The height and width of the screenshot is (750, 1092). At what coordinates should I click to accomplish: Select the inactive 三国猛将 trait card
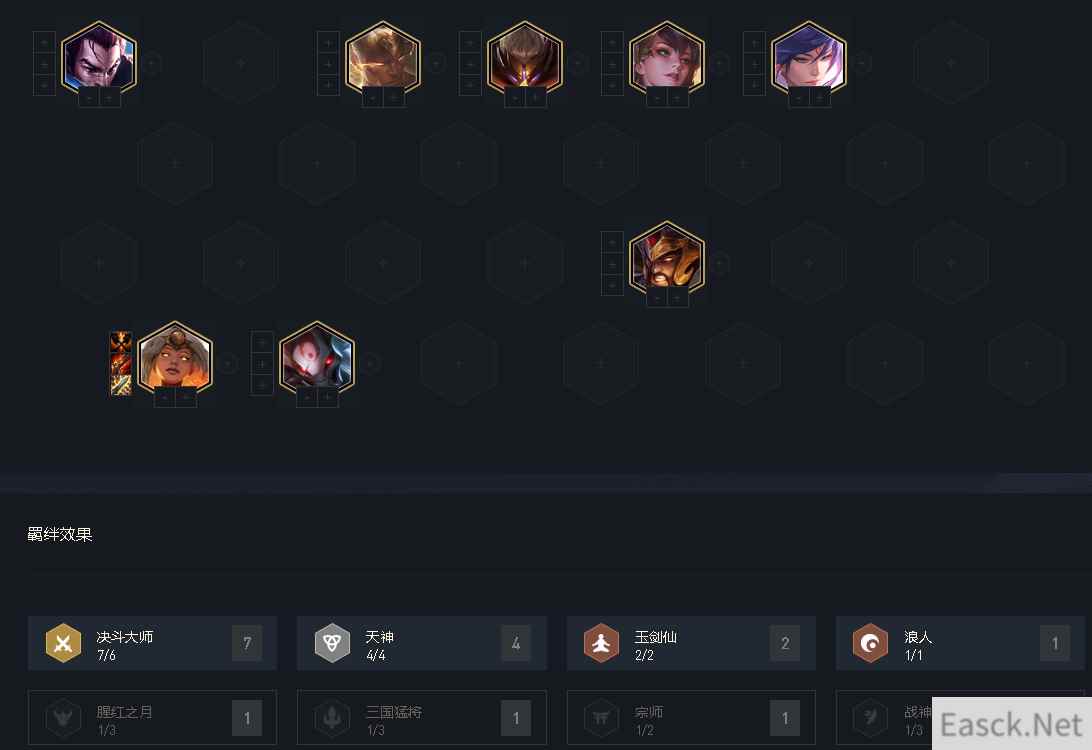pyautogui.click(x=422, y=718)
